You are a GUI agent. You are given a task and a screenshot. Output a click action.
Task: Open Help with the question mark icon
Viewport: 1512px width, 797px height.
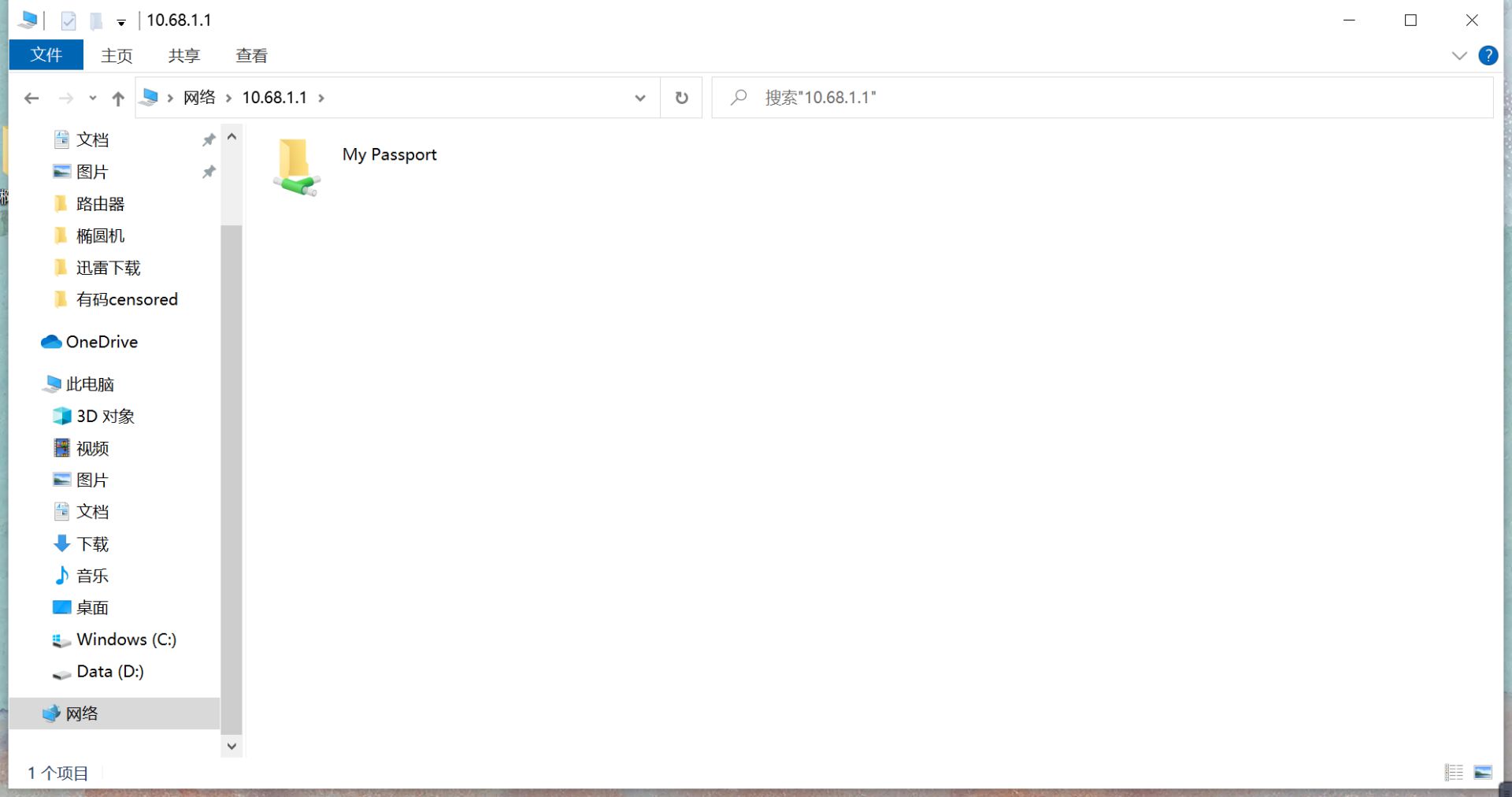click(x=1488, y=56)
